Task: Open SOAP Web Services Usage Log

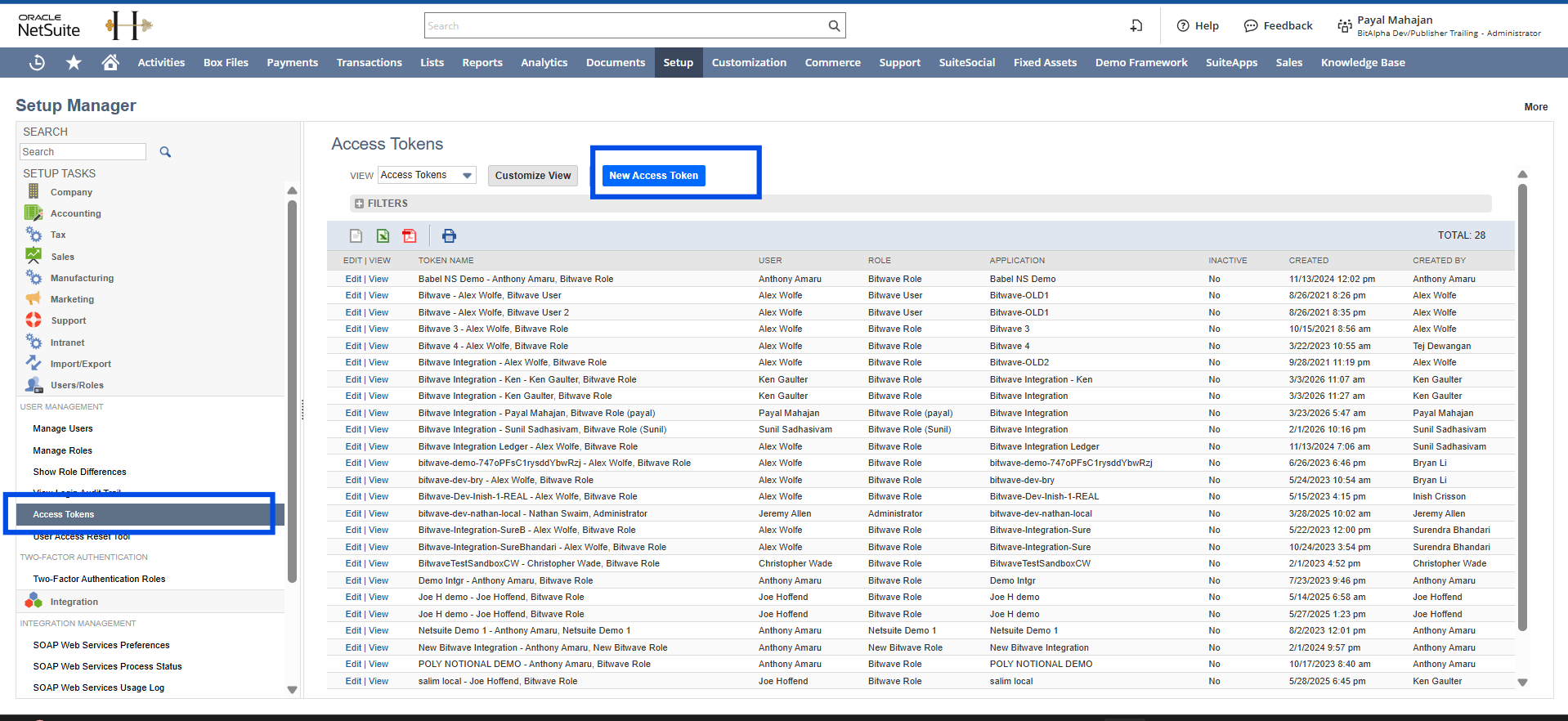Action: [x=98, y=687]
